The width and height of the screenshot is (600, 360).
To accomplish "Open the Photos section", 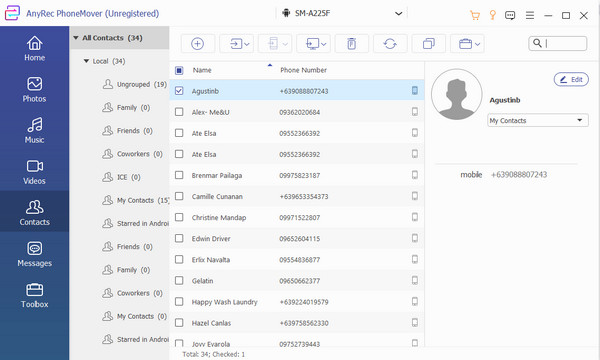I will pyautogui.click(x=34, y=90).
